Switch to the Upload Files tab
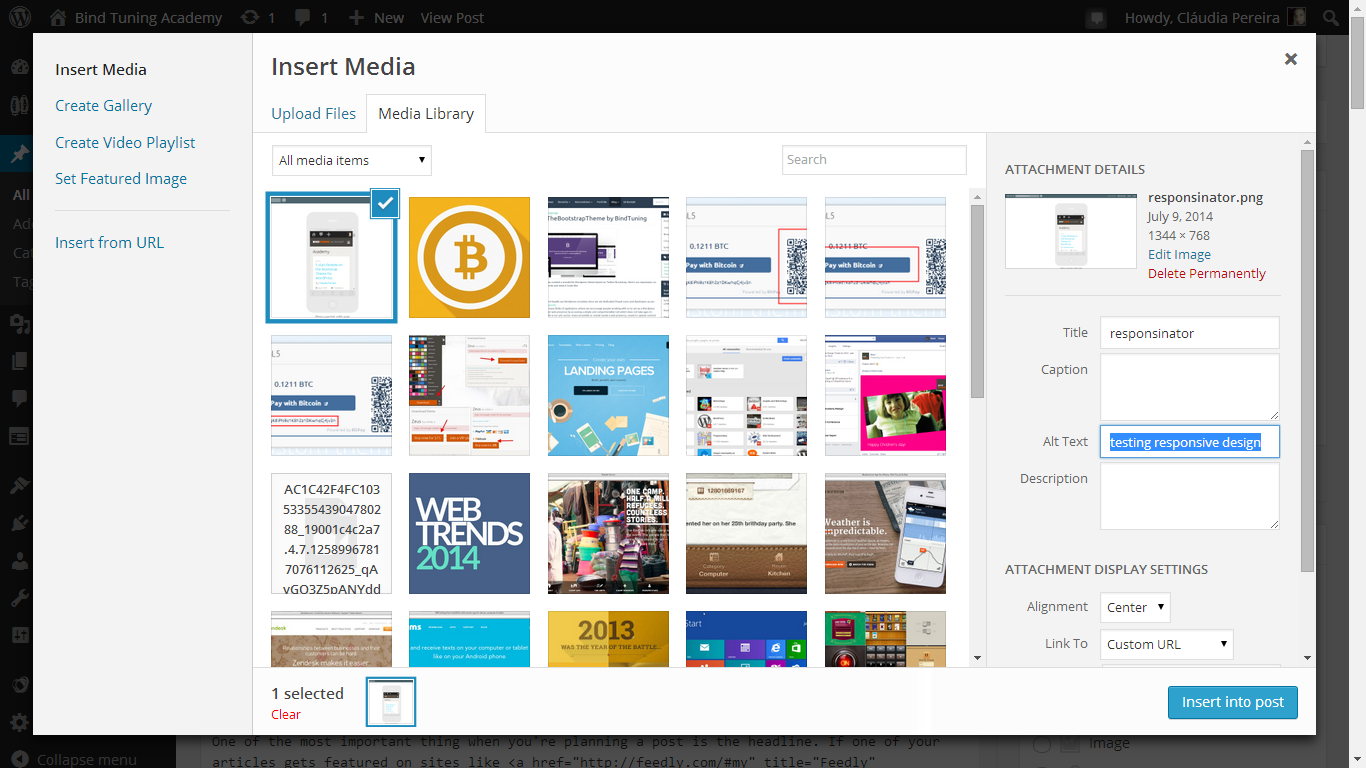This screenshot has width=1366, height=768. point(314,113)
